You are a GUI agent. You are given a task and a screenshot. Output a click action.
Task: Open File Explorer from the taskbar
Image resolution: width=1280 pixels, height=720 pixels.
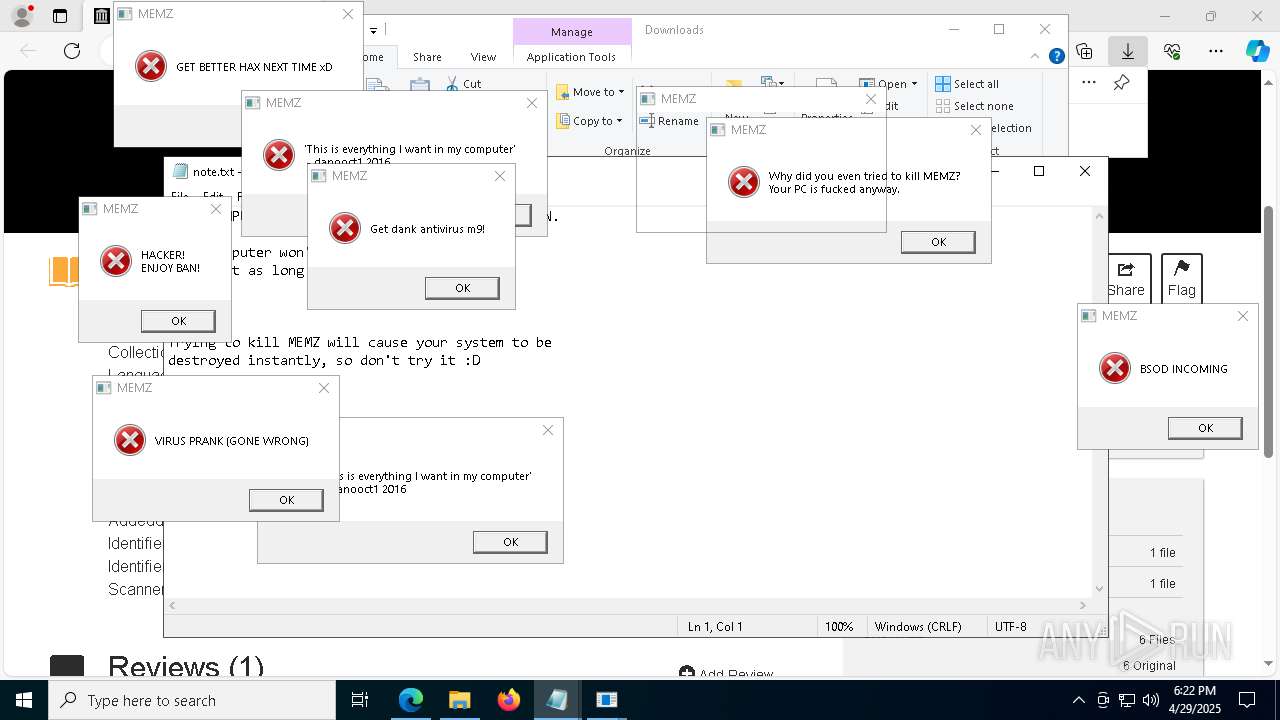(459, 700)
